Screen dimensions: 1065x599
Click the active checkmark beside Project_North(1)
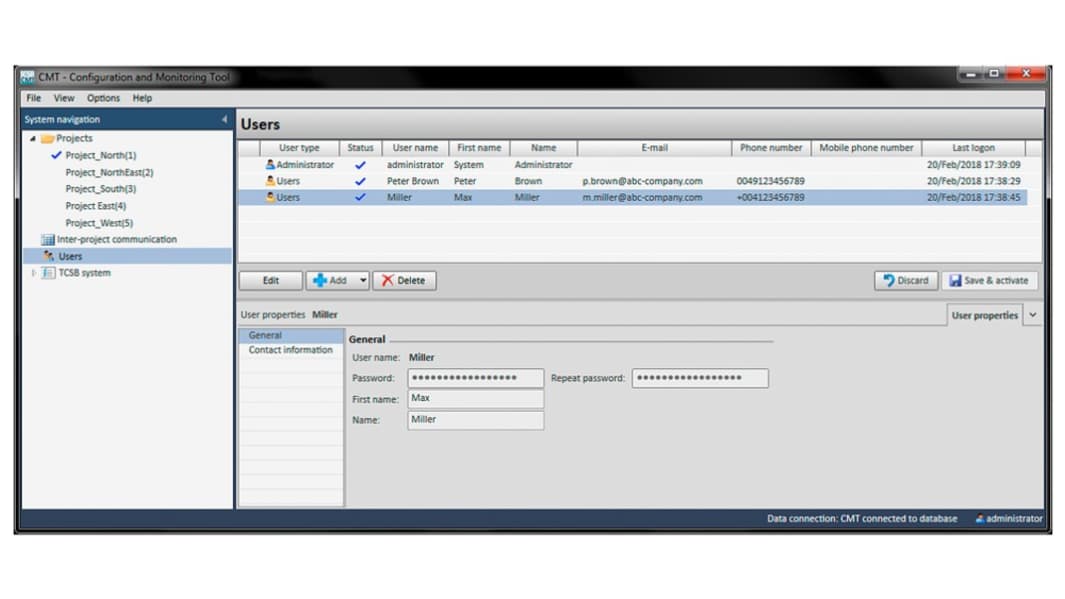point(56,156)
